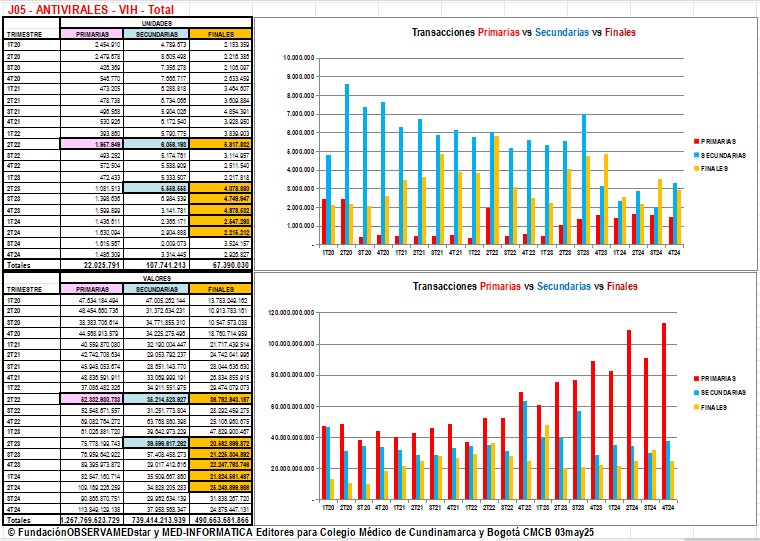Click pink PRIMARIAS header in the UNIDADES table
The height and width of the screenshot is (541, 760).
tap(90, 34)
